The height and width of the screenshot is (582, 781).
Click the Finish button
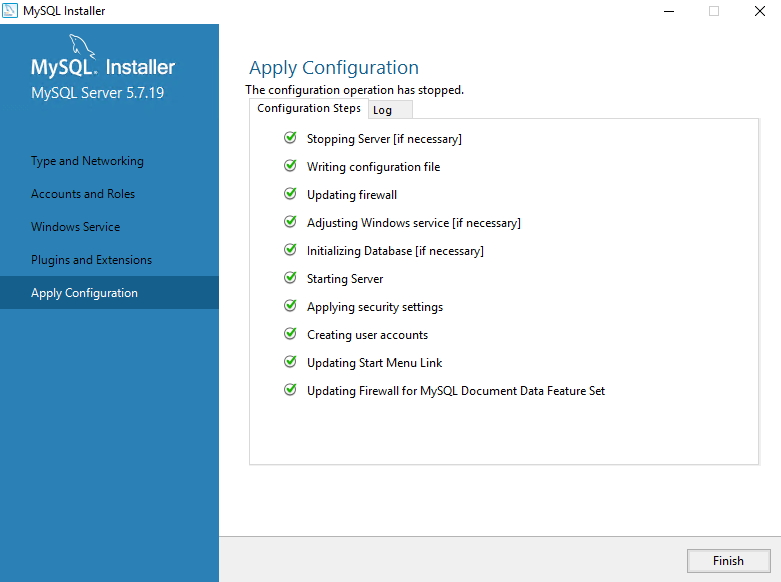728,561
